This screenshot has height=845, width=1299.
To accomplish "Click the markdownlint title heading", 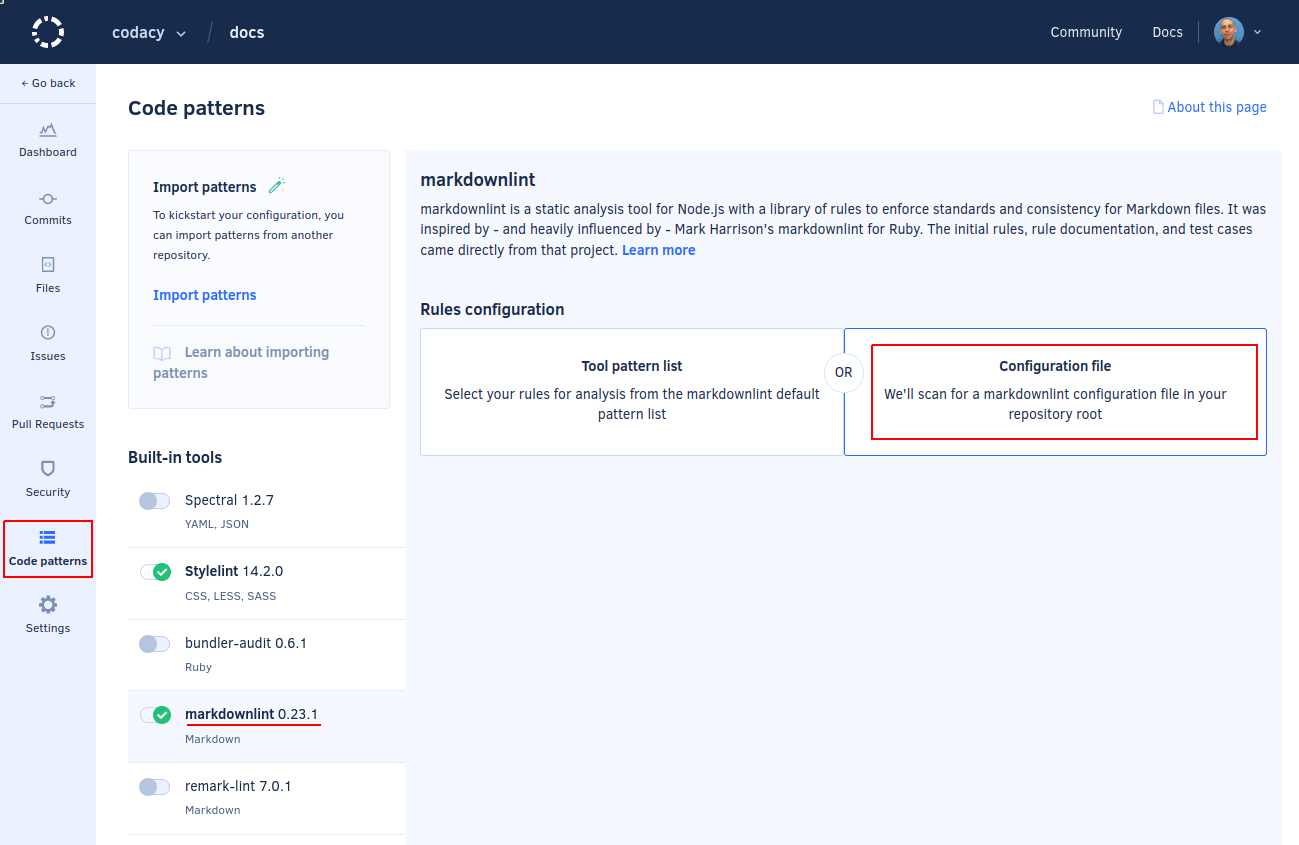I will click(x=478, y=180).
